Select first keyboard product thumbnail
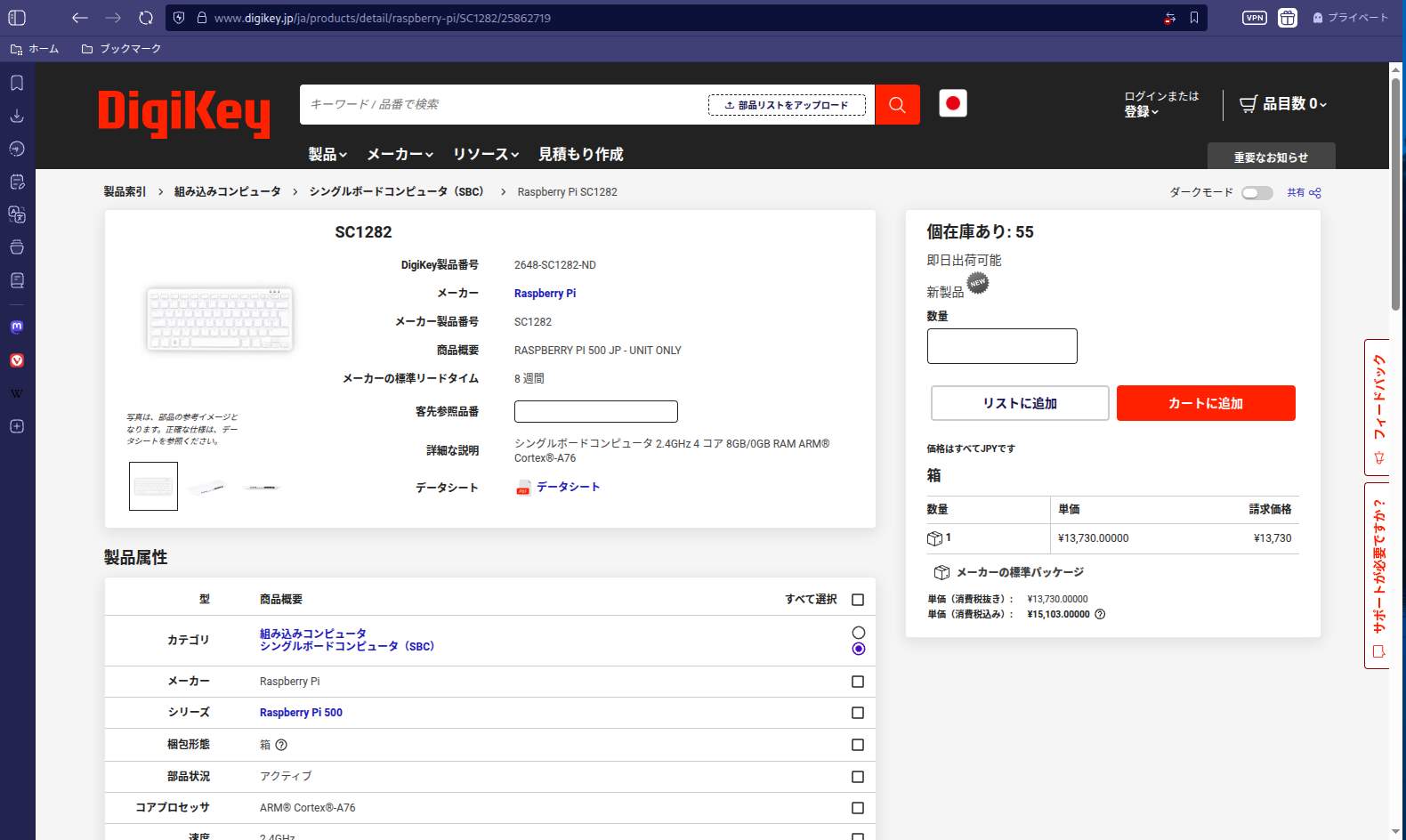 pyautogui.click(x=153, y=486)
